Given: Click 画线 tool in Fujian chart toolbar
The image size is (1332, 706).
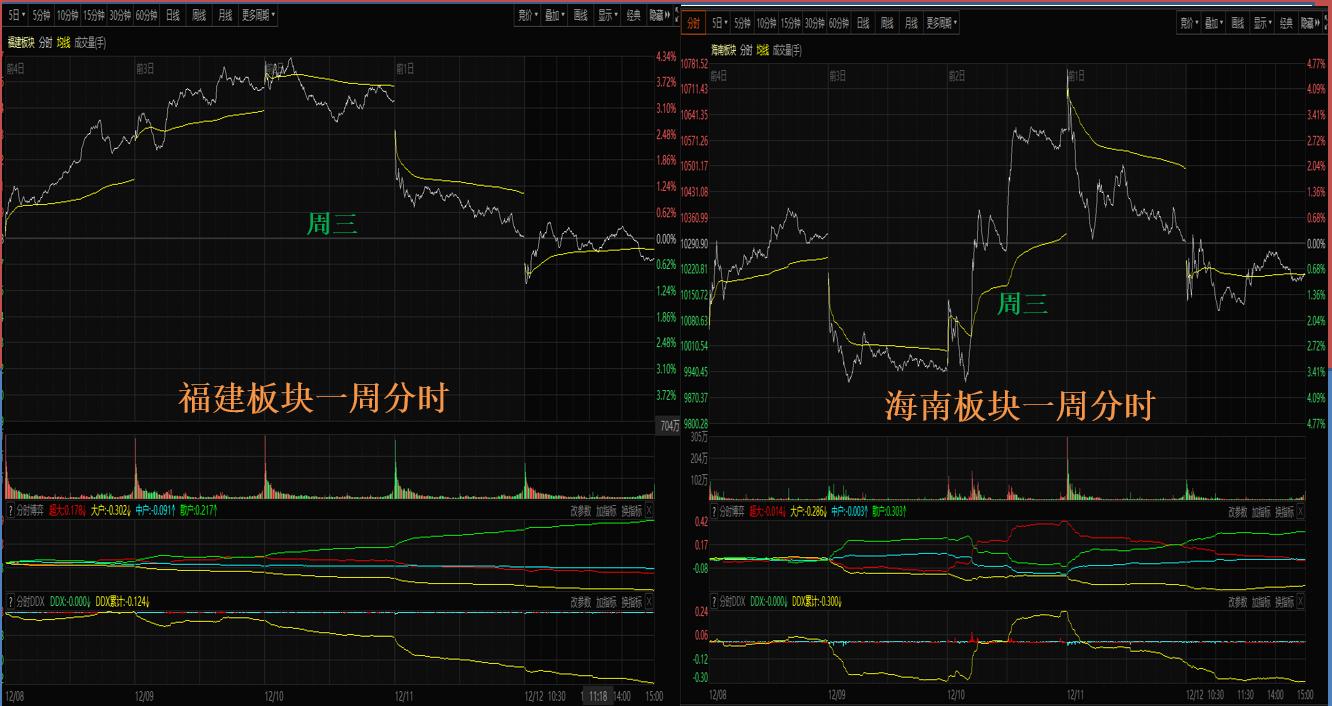Looking at the screenshot, I should 581,16.
